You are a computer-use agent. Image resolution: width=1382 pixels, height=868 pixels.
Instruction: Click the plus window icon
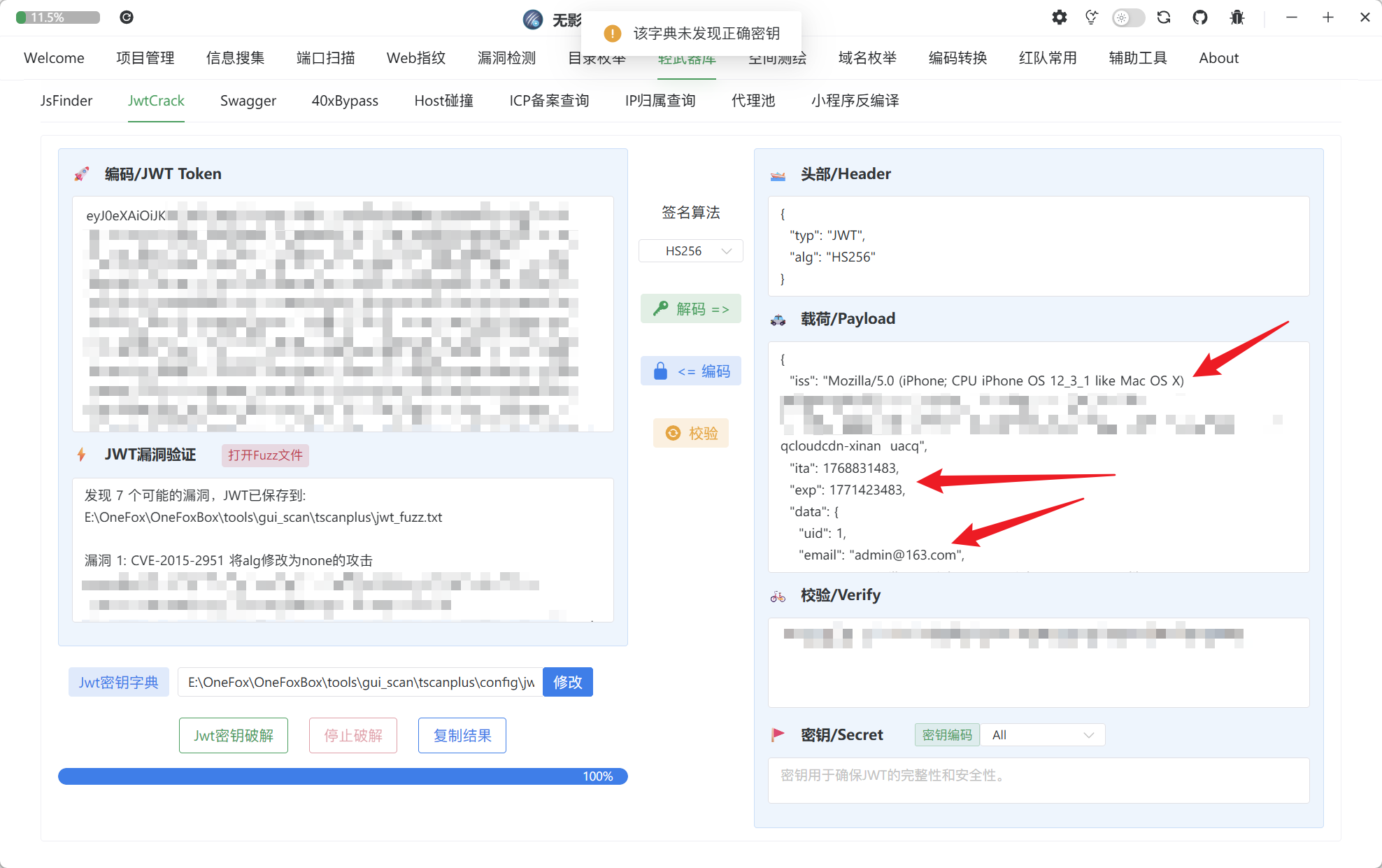click(x=1328, y=17)
